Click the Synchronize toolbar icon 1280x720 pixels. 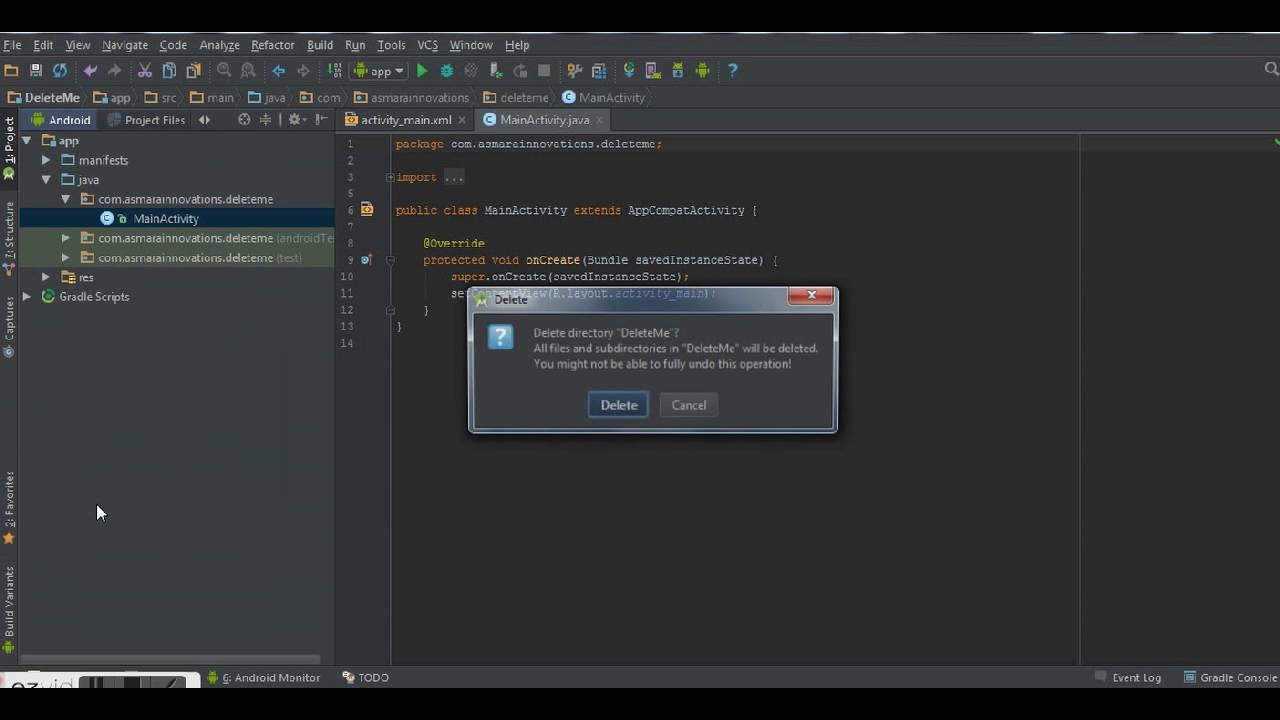pyautogui.click(x=60, y=71)
